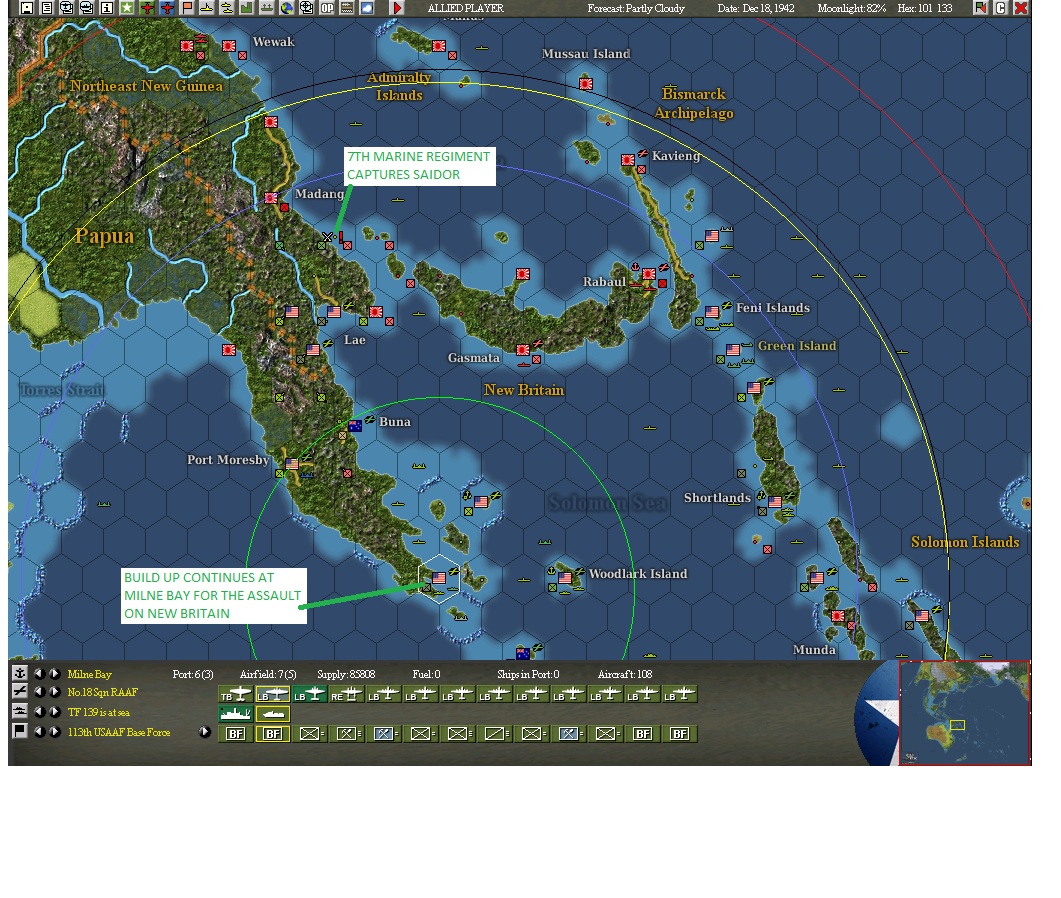Click the flag icon beside 113th USAAF Base Force

coord(20,732)
